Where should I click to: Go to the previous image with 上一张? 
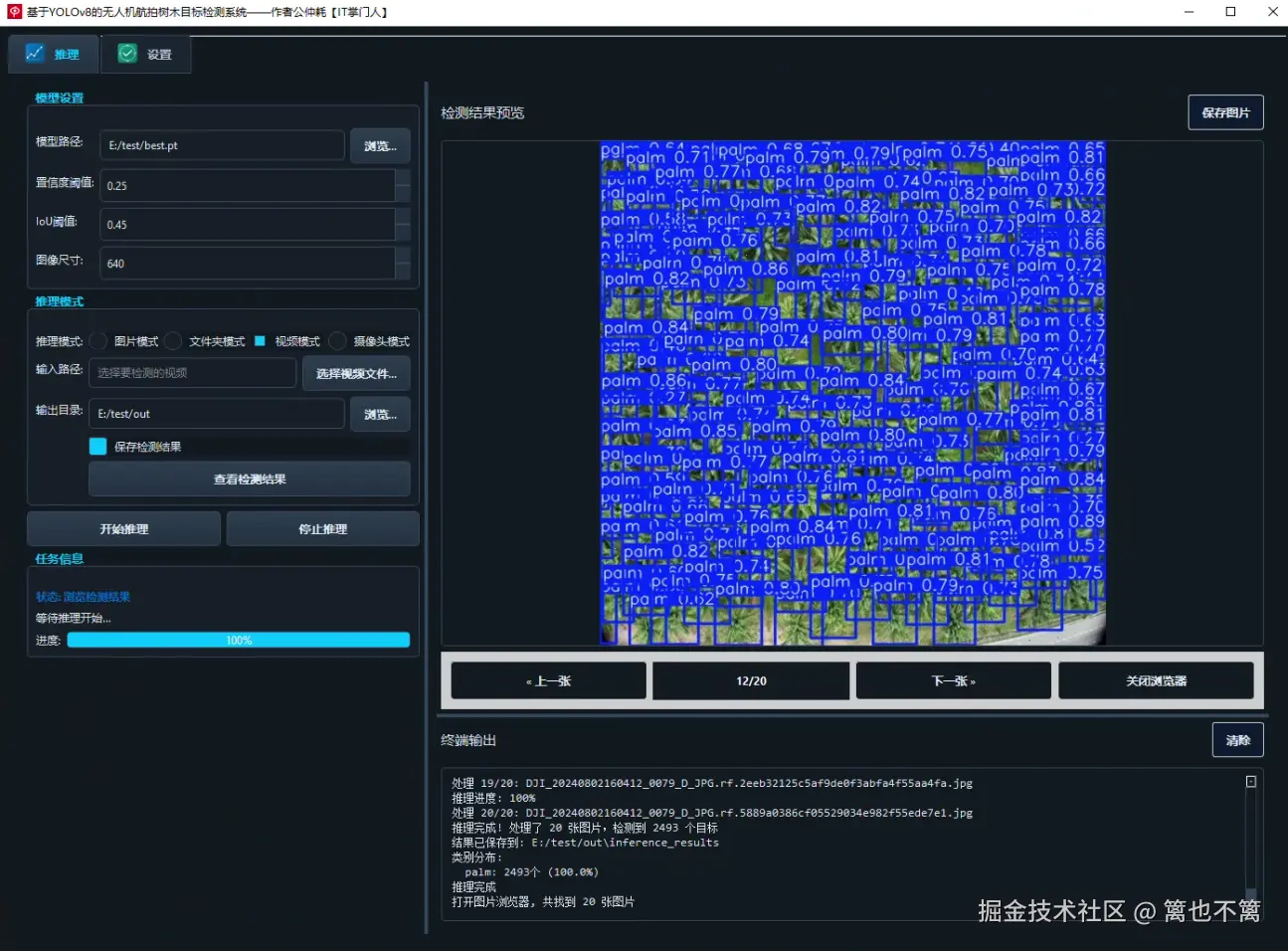coord(548,681)
